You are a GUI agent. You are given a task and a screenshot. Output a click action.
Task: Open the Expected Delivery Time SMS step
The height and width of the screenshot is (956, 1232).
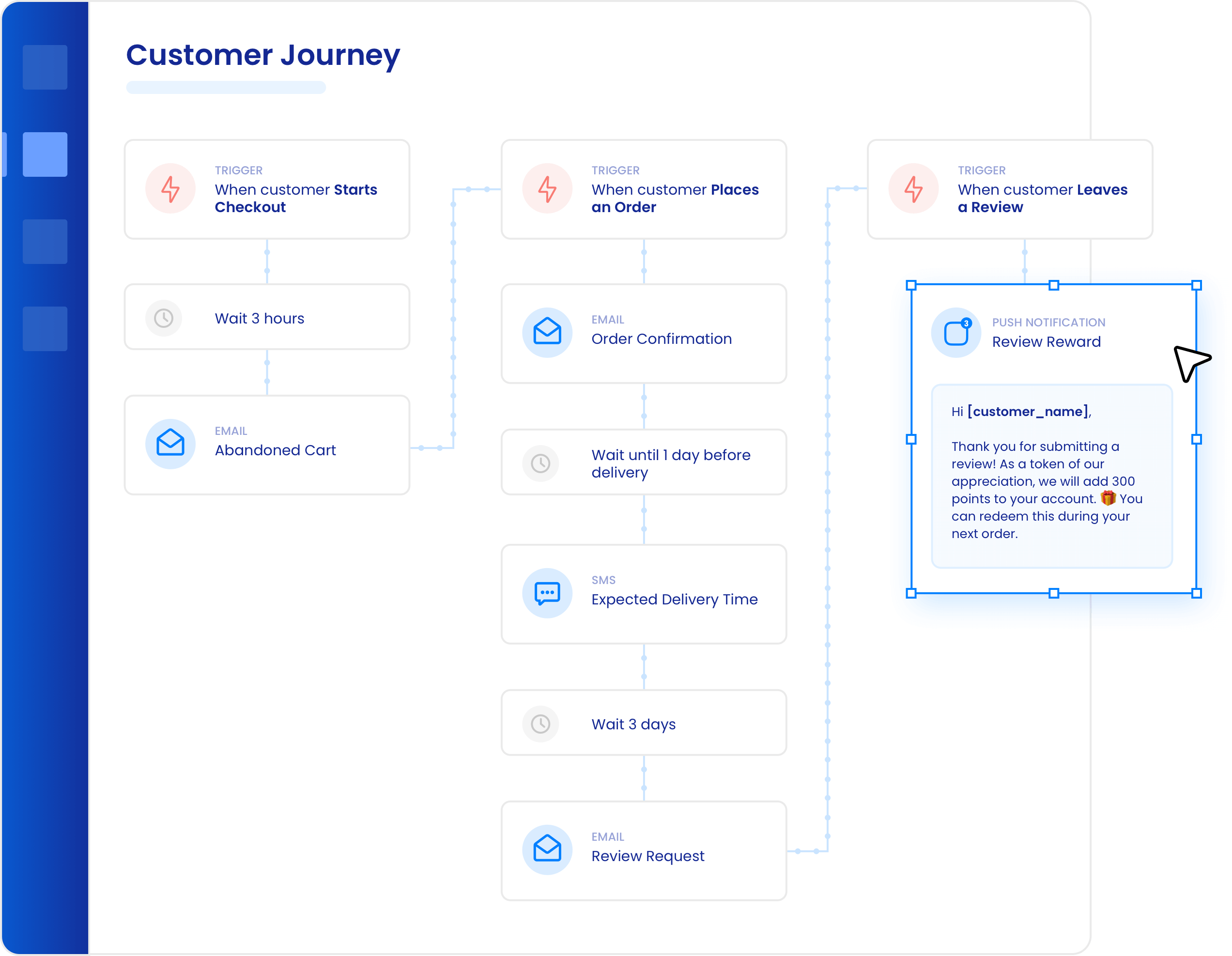click(644, 594)
